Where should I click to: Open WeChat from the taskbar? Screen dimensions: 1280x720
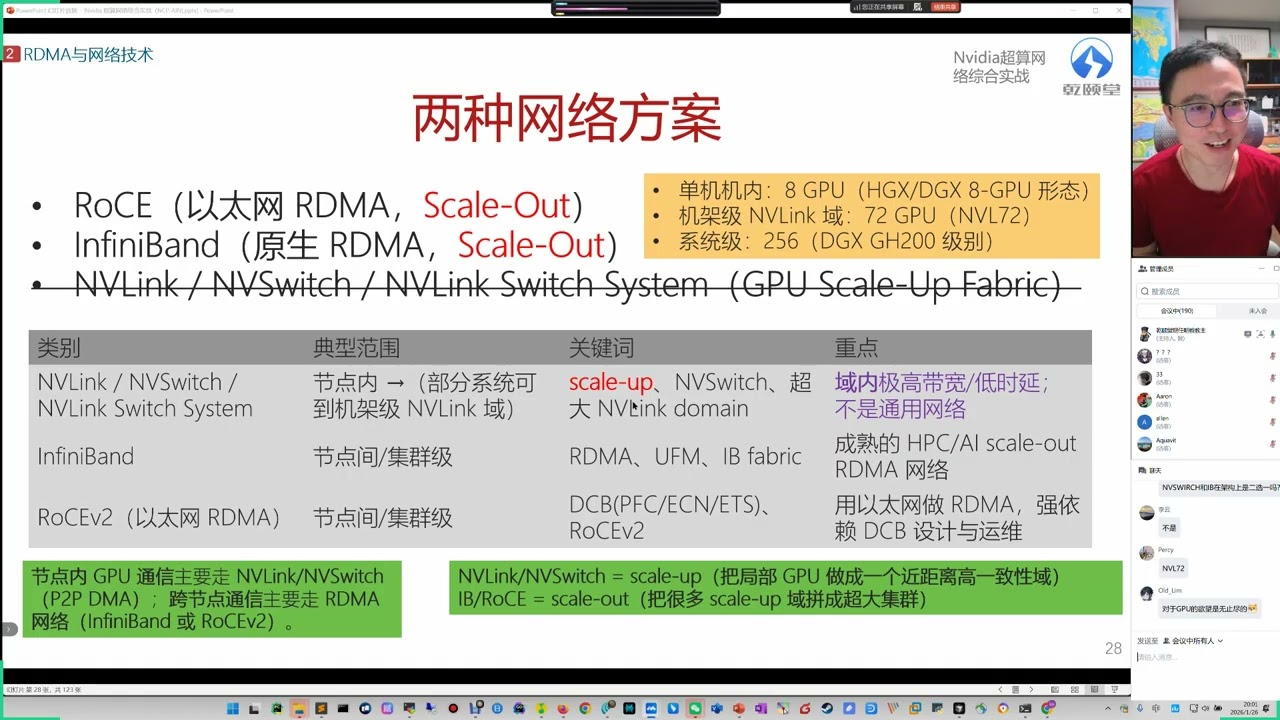(x=695, y=708)
